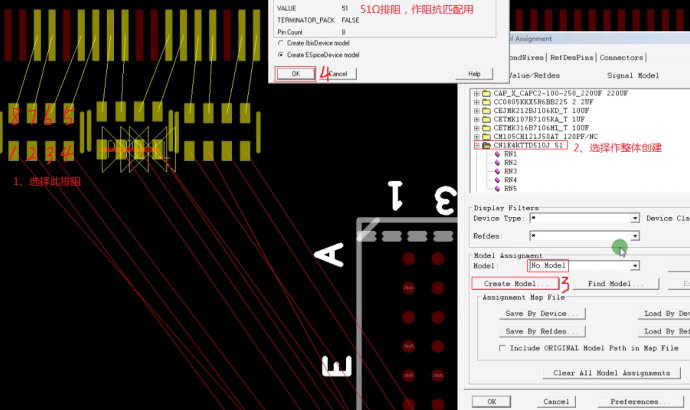Switch to the RefDesPins tab

573,58
